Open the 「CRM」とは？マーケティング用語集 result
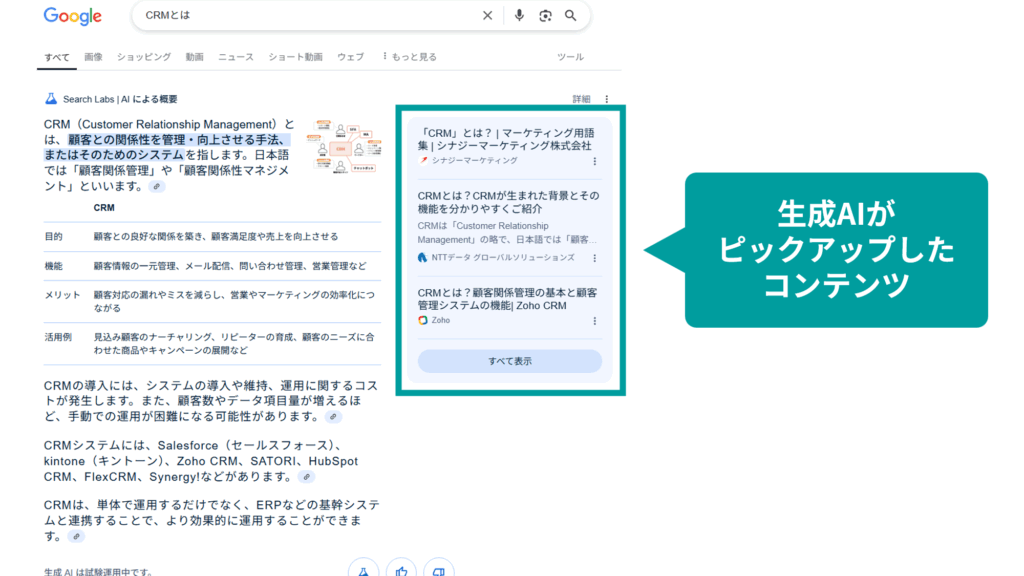Viewport: 1024px width, 576px height. (506, 139)
